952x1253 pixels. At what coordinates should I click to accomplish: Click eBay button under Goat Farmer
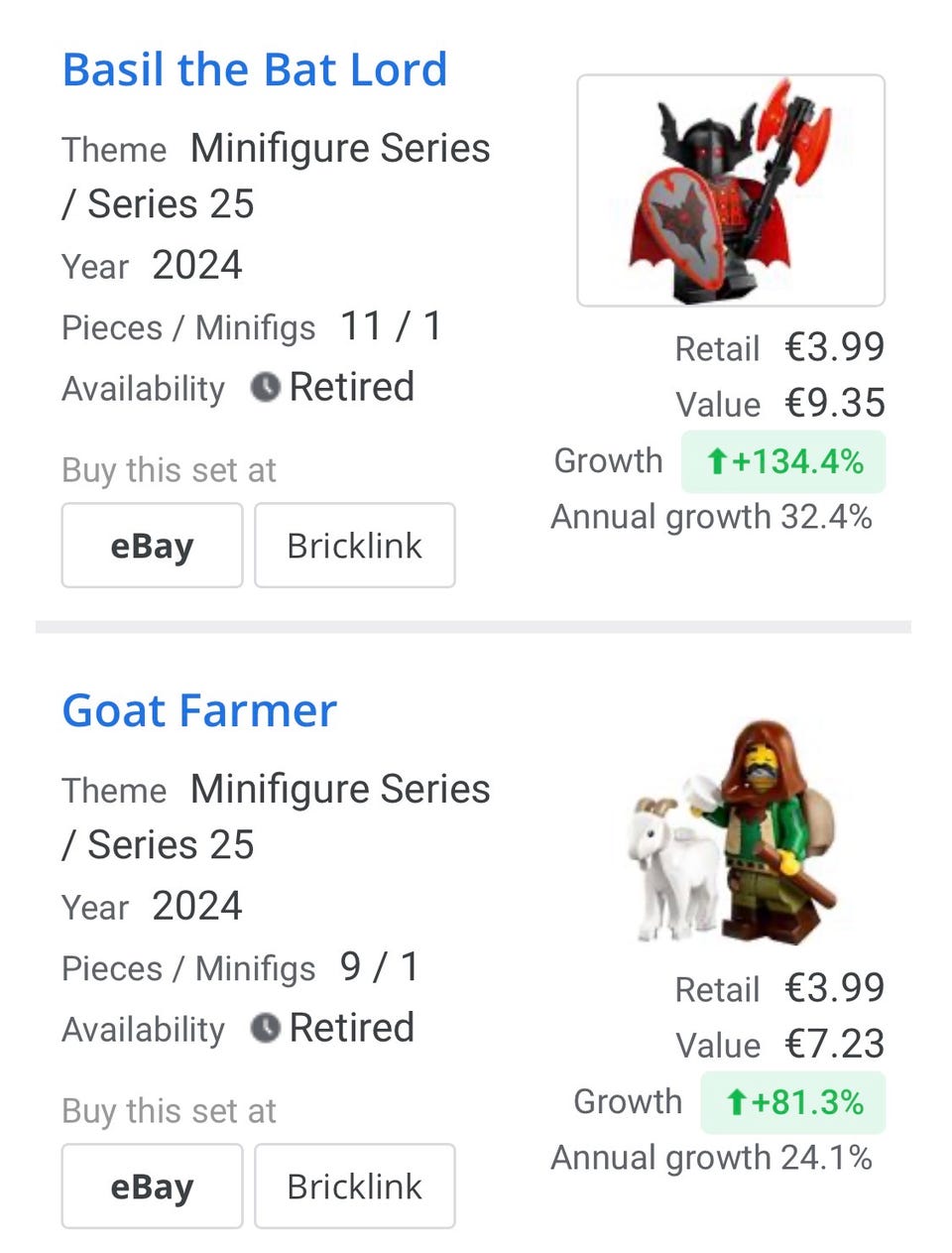pos(152,1187)
